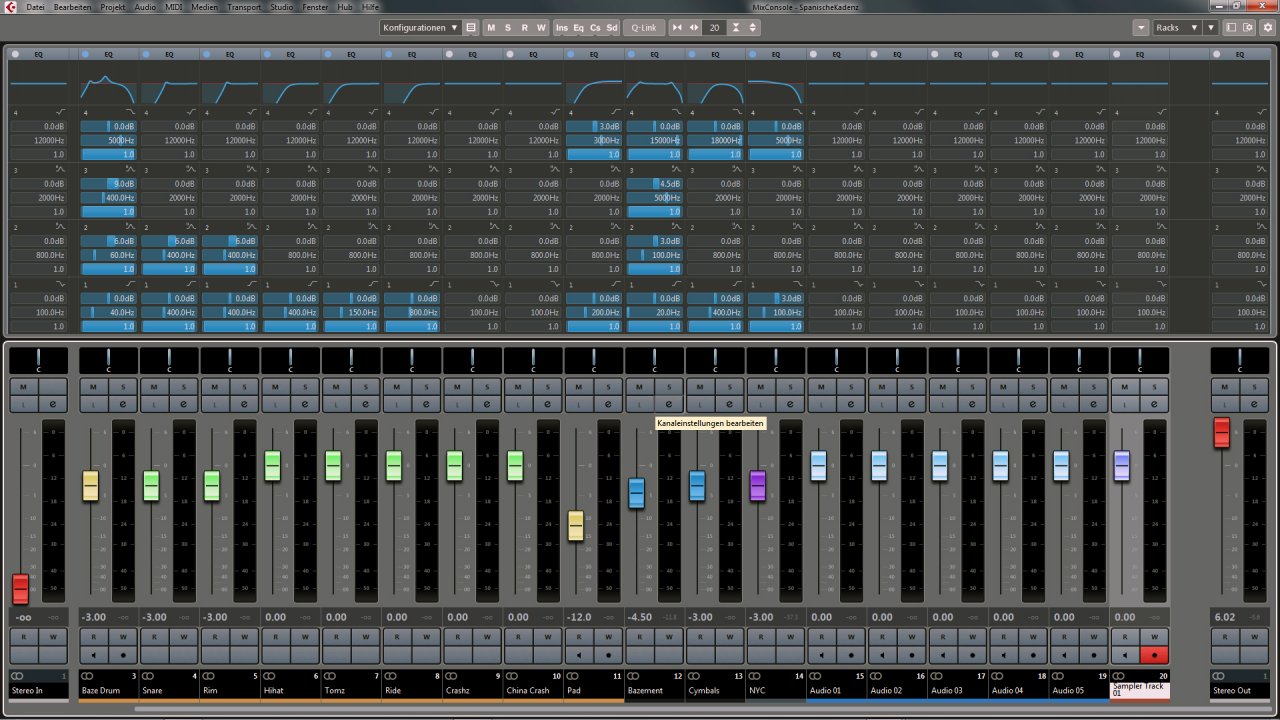
Task: Click Pad EQ curve thumbnail
Action: tap(594, 83)
